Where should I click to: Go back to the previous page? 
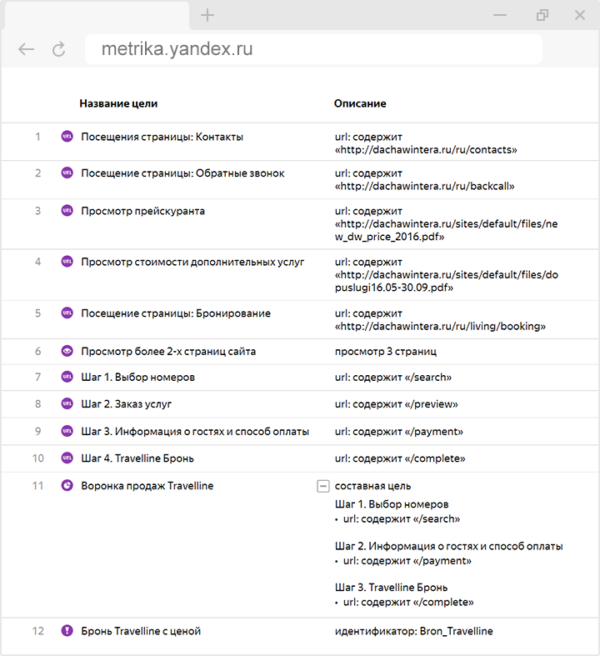(26, 49)
